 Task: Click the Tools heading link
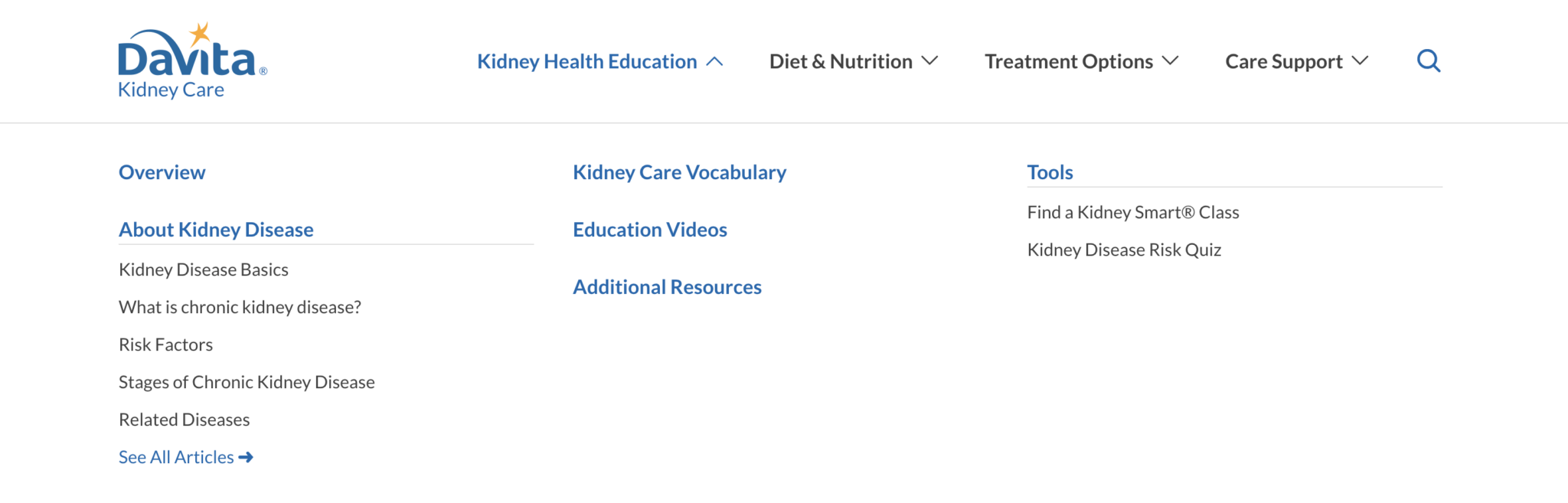[x=1050, y=172]
